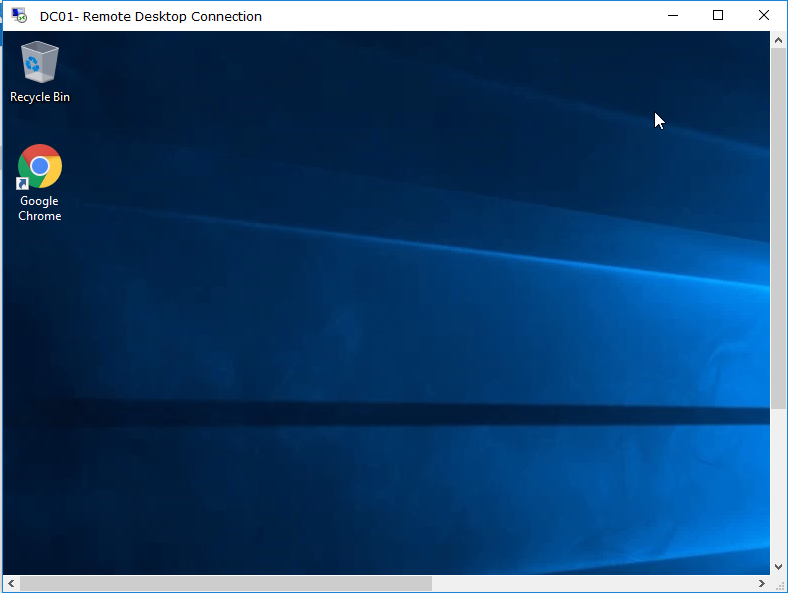Screen dimensions: 790x593
Task: Select the Recycle Bin desktop icon
Action: point(40,62)
